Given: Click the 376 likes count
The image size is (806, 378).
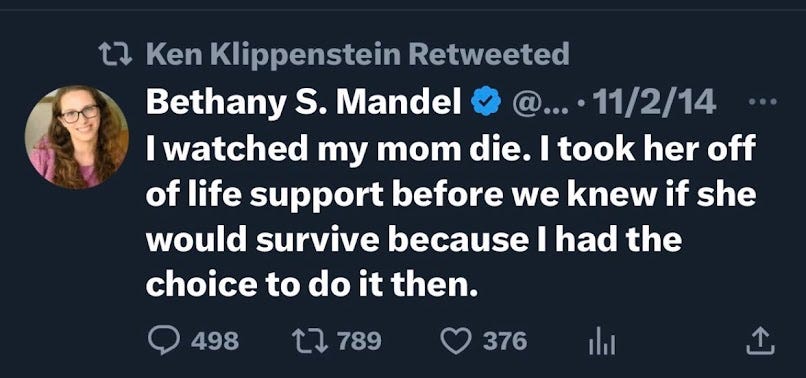Looking at the screenshot, I should (x=505, y=341).
